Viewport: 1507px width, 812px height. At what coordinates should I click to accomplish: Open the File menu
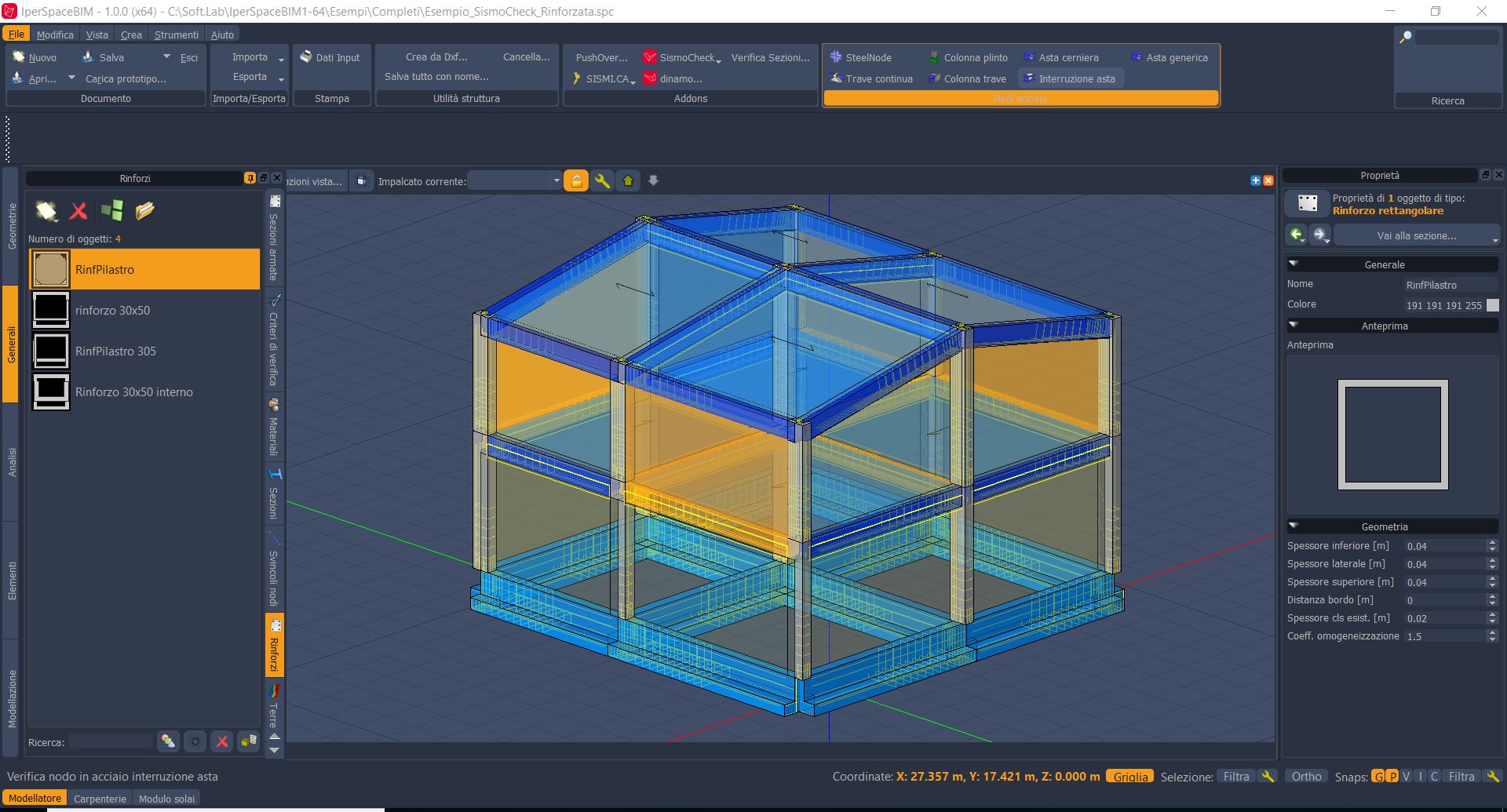point(16,35)
